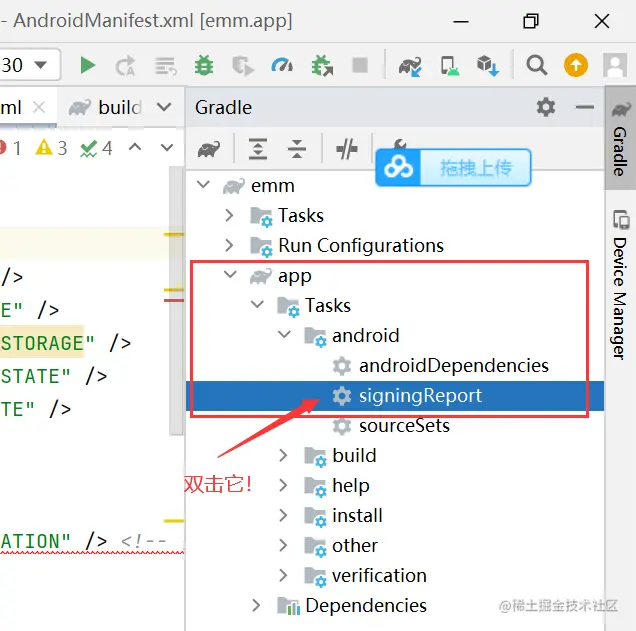
Task: Run the app with the green play button
Action: tap(88, 65)
